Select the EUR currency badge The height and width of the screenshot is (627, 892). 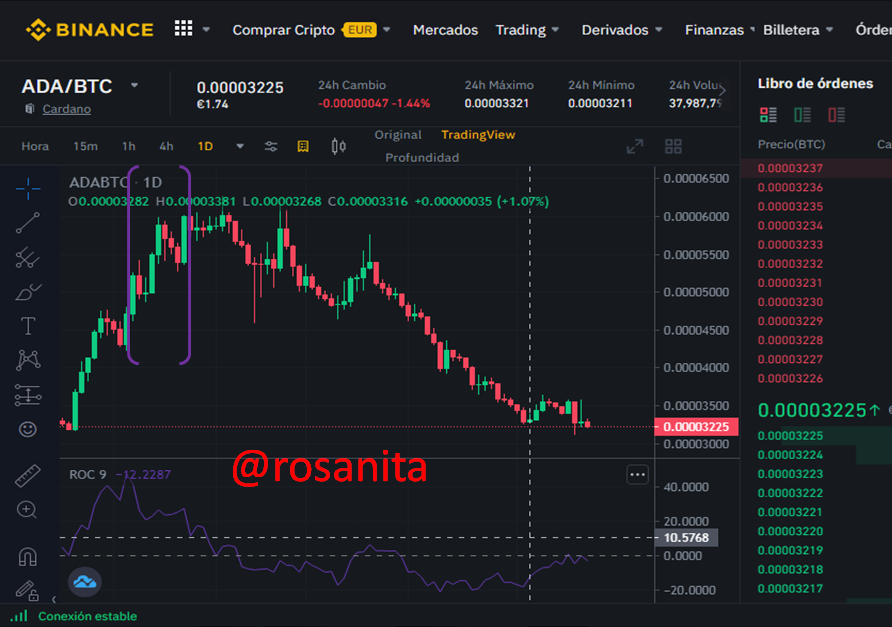(360, 30)
